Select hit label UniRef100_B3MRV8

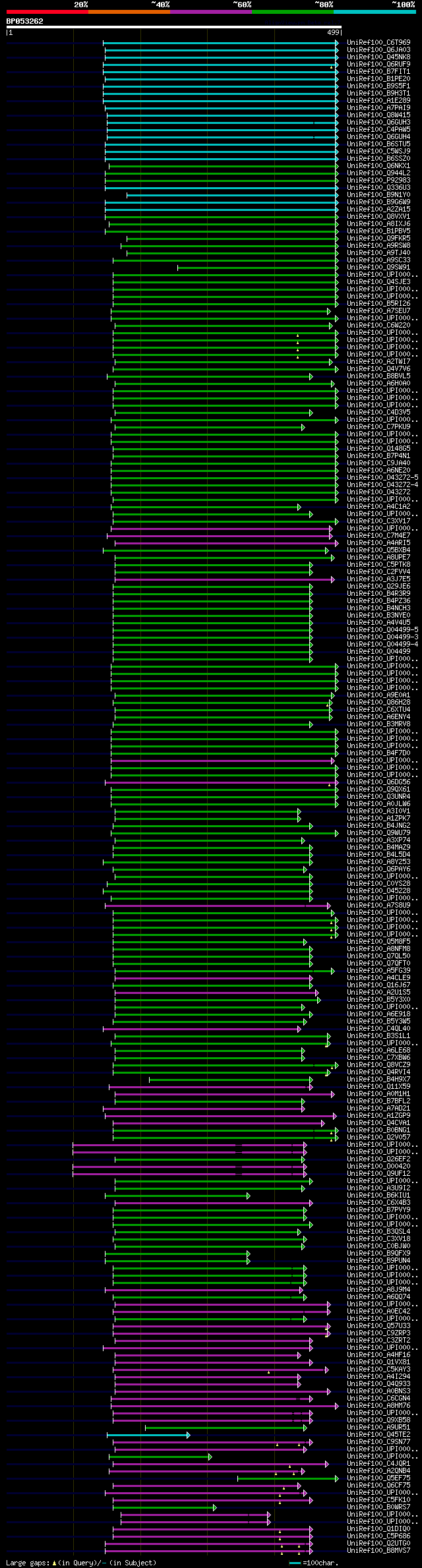click(x=378, y=724)
